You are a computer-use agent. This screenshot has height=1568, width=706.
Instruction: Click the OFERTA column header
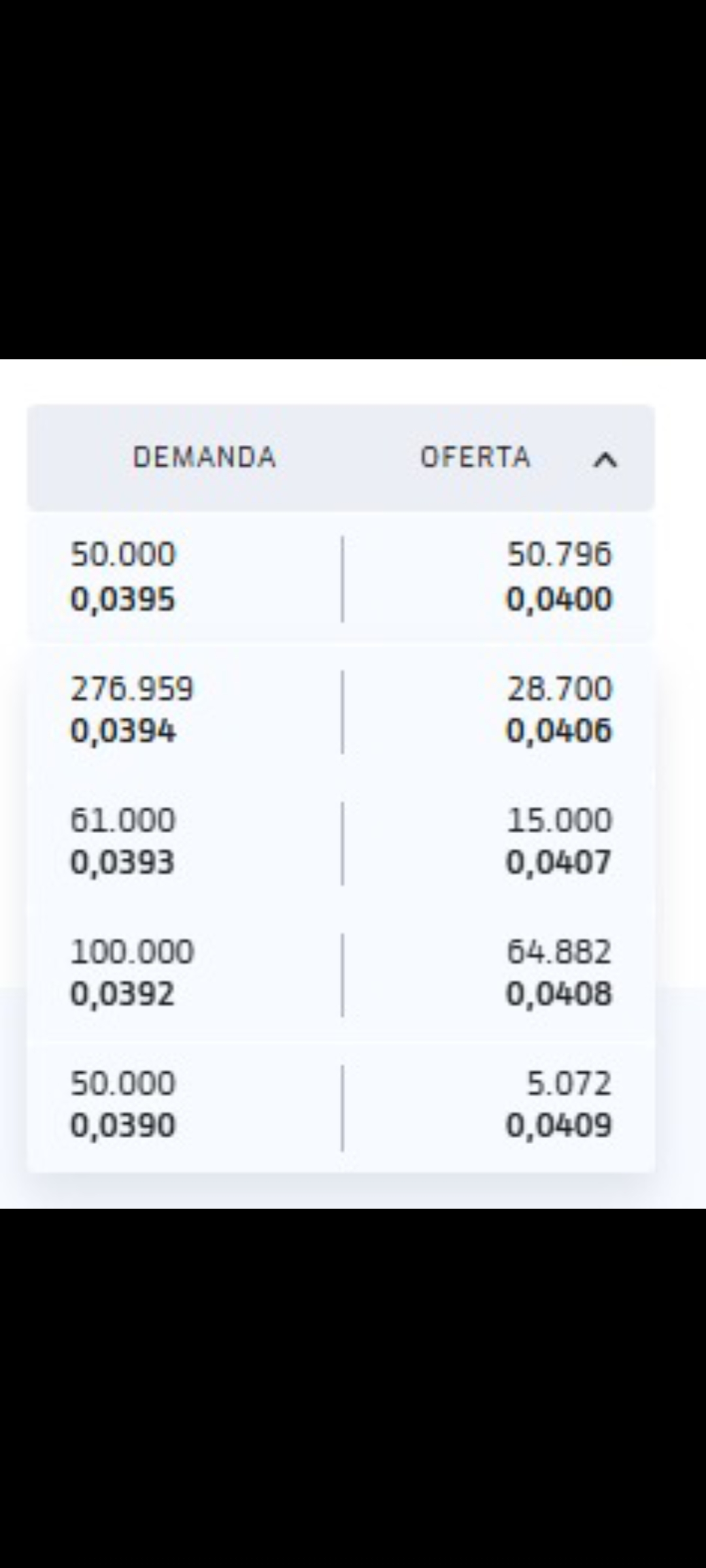click(475, 457)
